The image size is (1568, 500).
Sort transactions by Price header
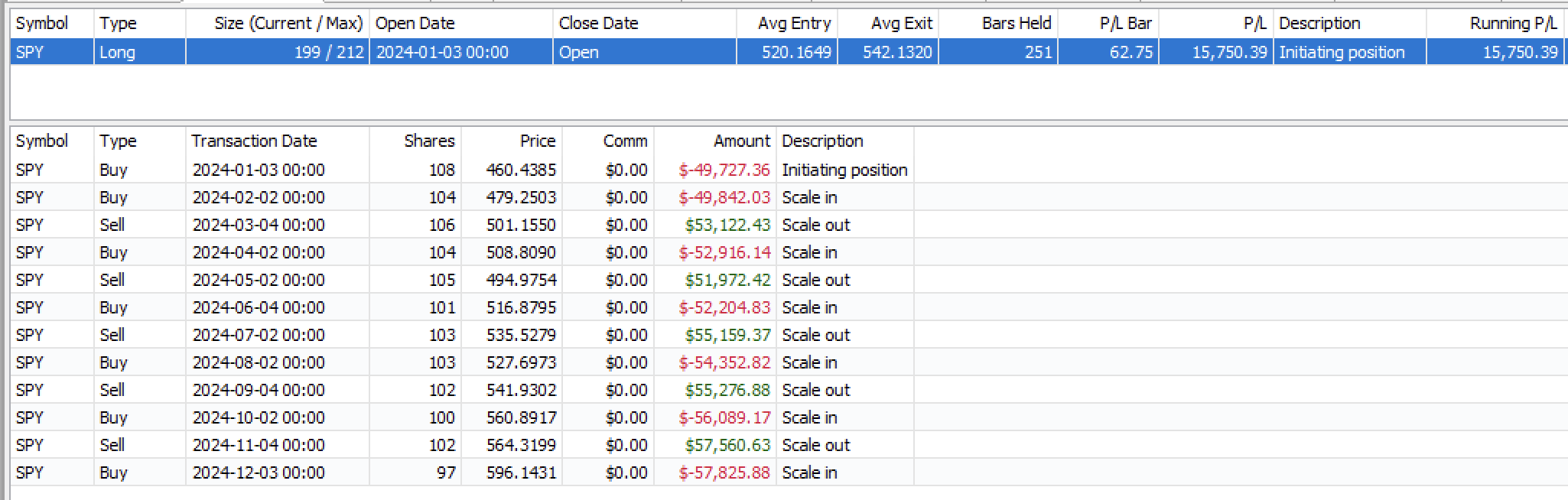coord(537,141)
